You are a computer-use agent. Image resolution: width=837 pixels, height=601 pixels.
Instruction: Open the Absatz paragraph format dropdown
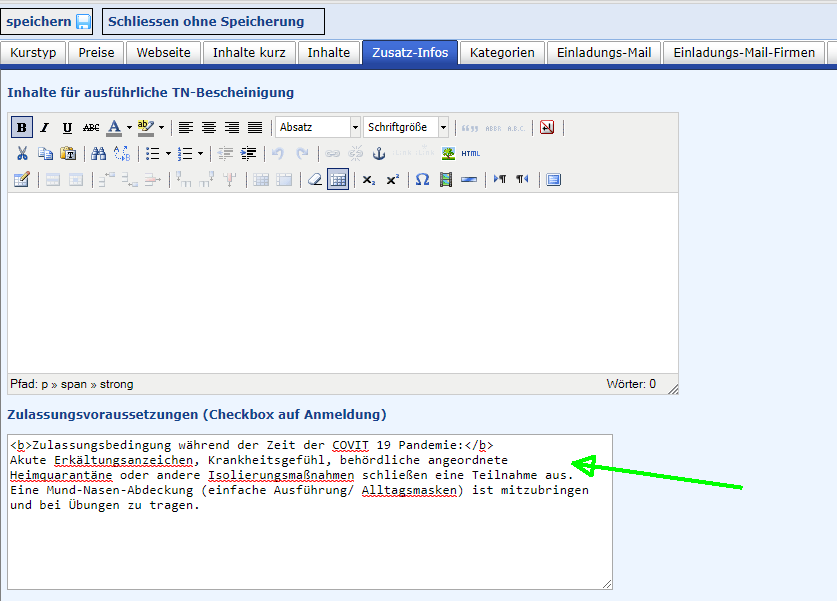click(x=318, y=128)
